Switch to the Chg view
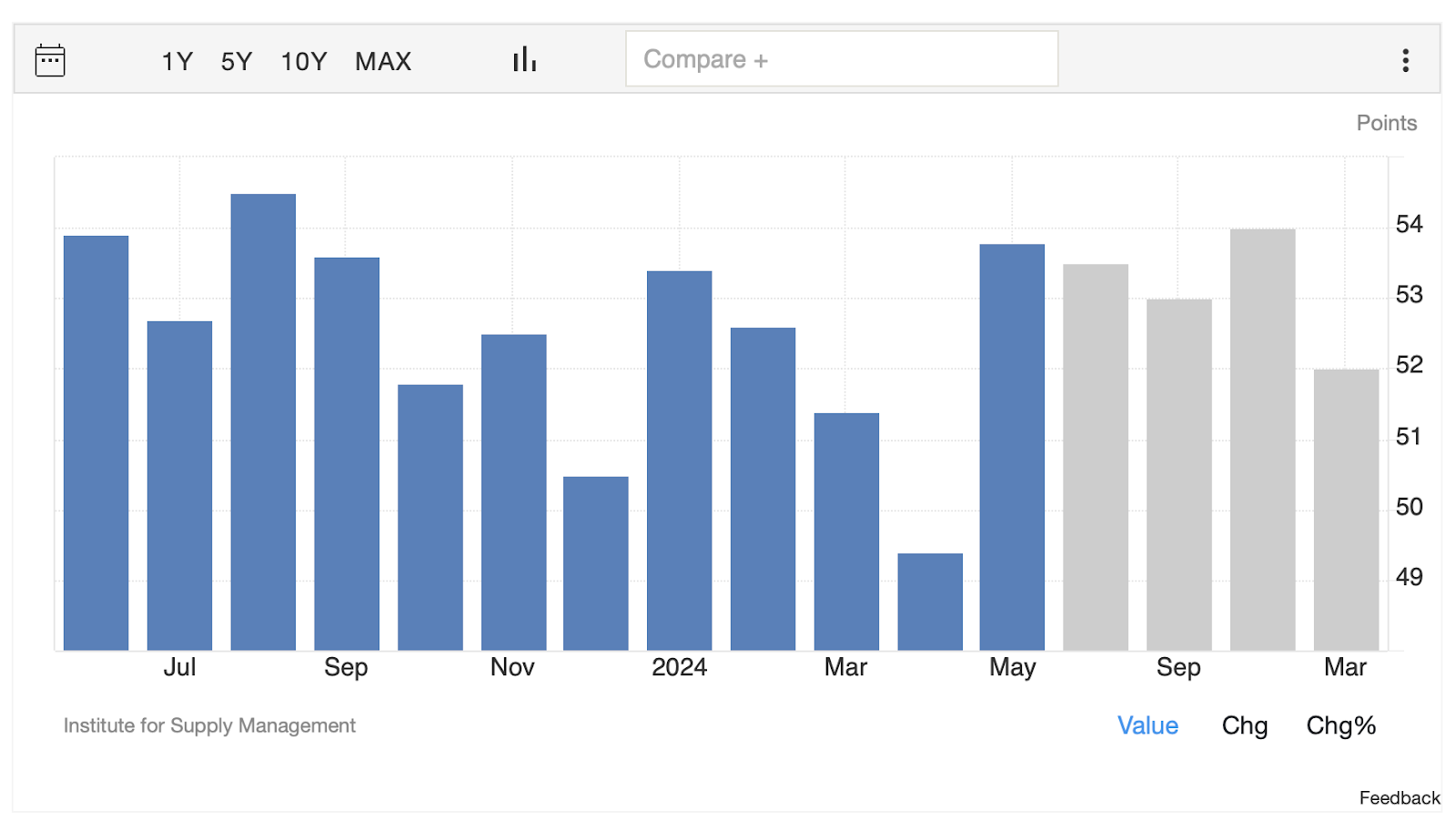1456x821 pixels. pyautogui.click(x=1245, y=725)
